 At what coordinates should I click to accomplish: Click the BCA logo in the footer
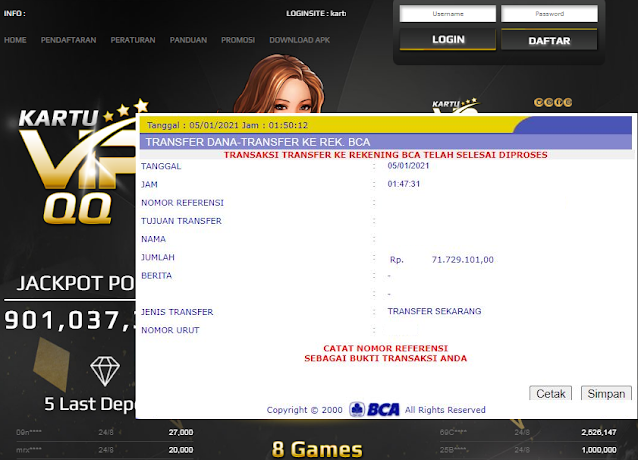click(374, 409)
